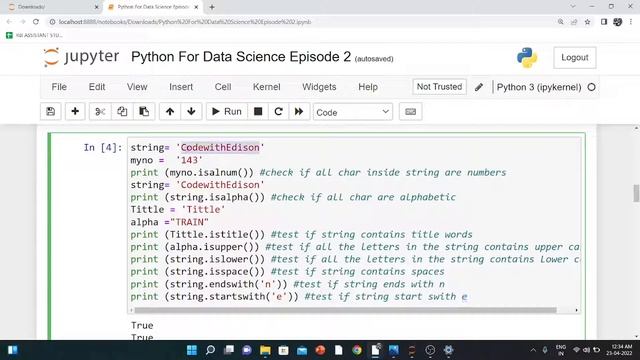This screenshot has height=360, width=640.
Task: Open the Help menu
Action: [368, 87]
